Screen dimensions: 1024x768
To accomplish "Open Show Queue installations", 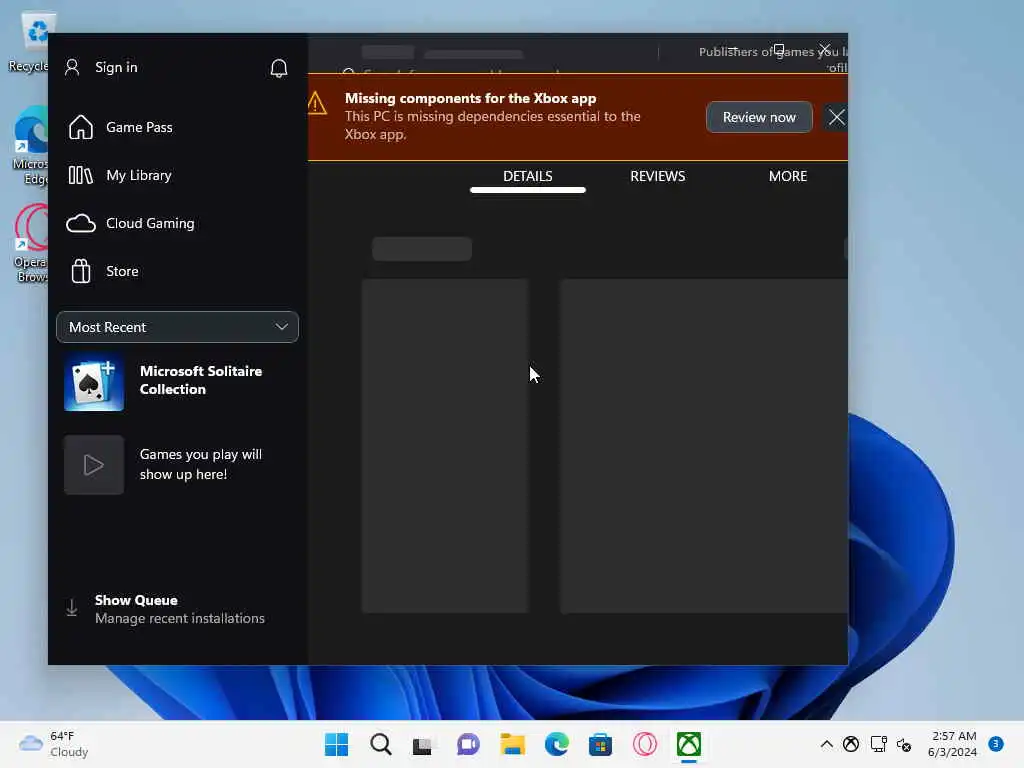I will 180,609.
